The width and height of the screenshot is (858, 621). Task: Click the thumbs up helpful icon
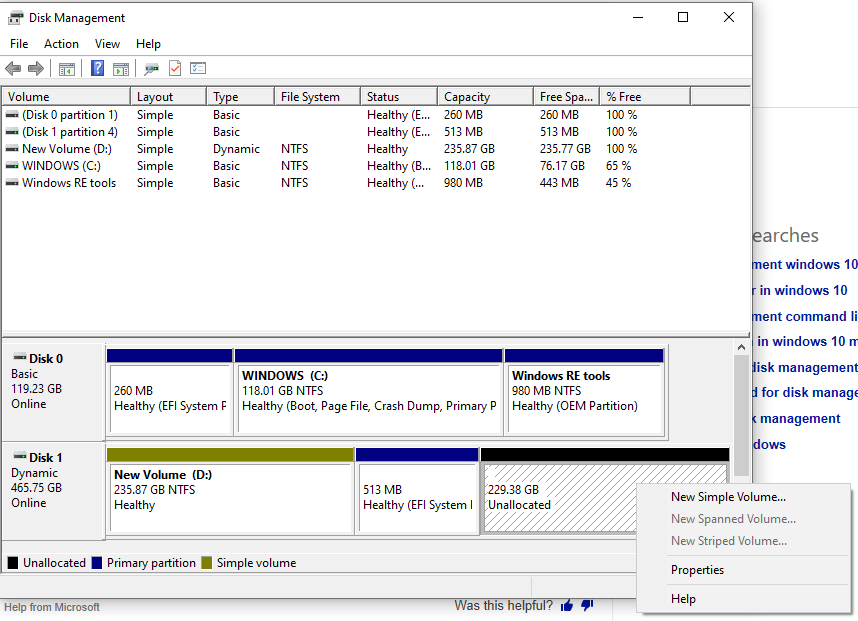pyautogui.click(x=567, y=605)
